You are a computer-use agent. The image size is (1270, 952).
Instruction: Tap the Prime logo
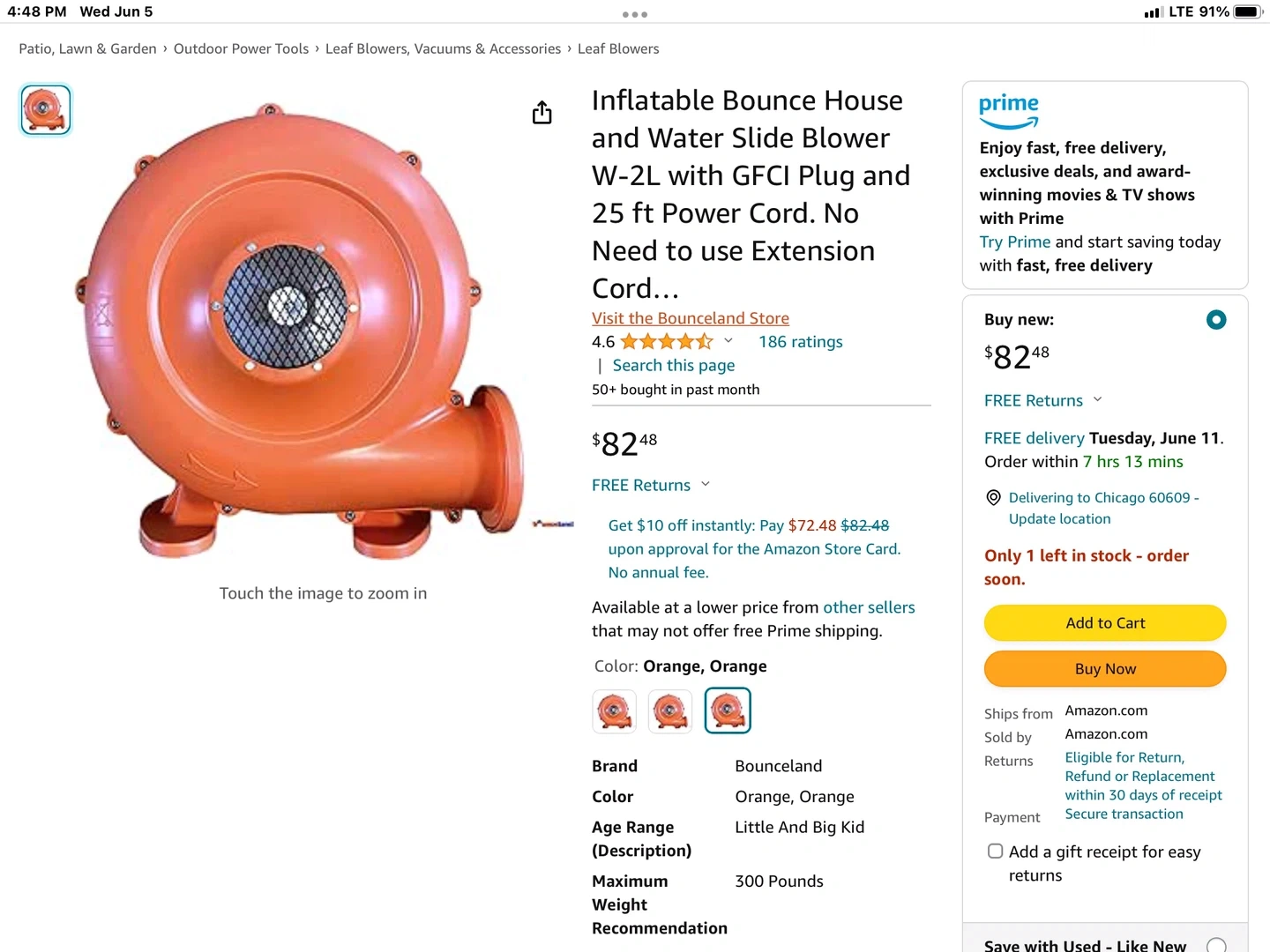click(x=1009, y=111)
